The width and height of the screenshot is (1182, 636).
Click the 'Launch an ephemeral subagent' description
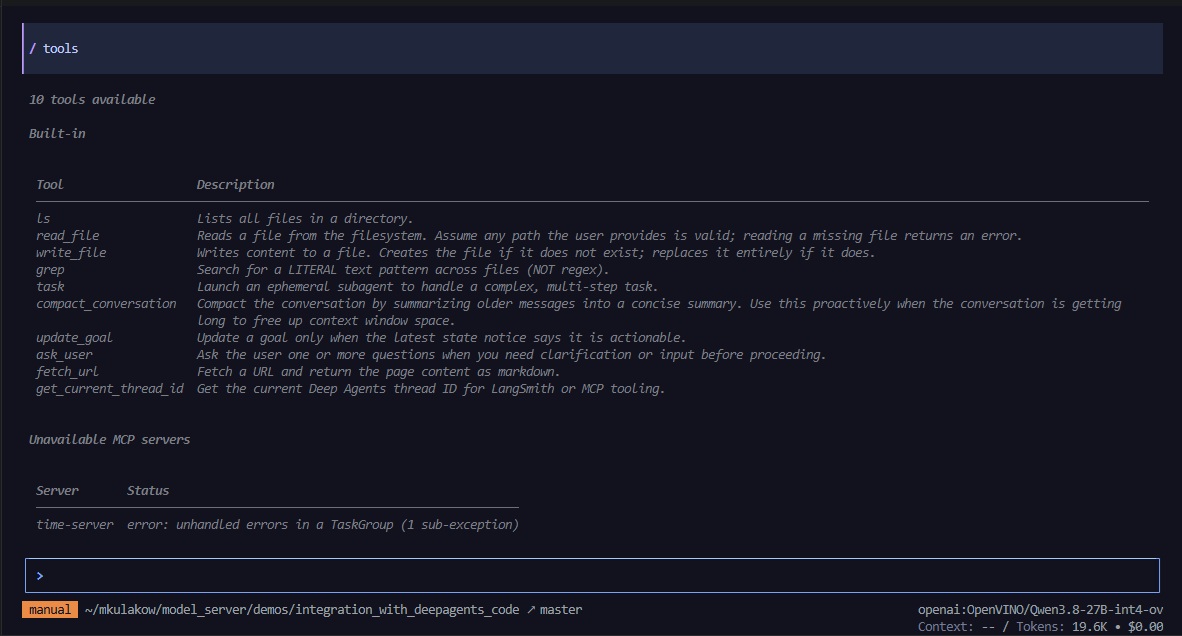427,286
